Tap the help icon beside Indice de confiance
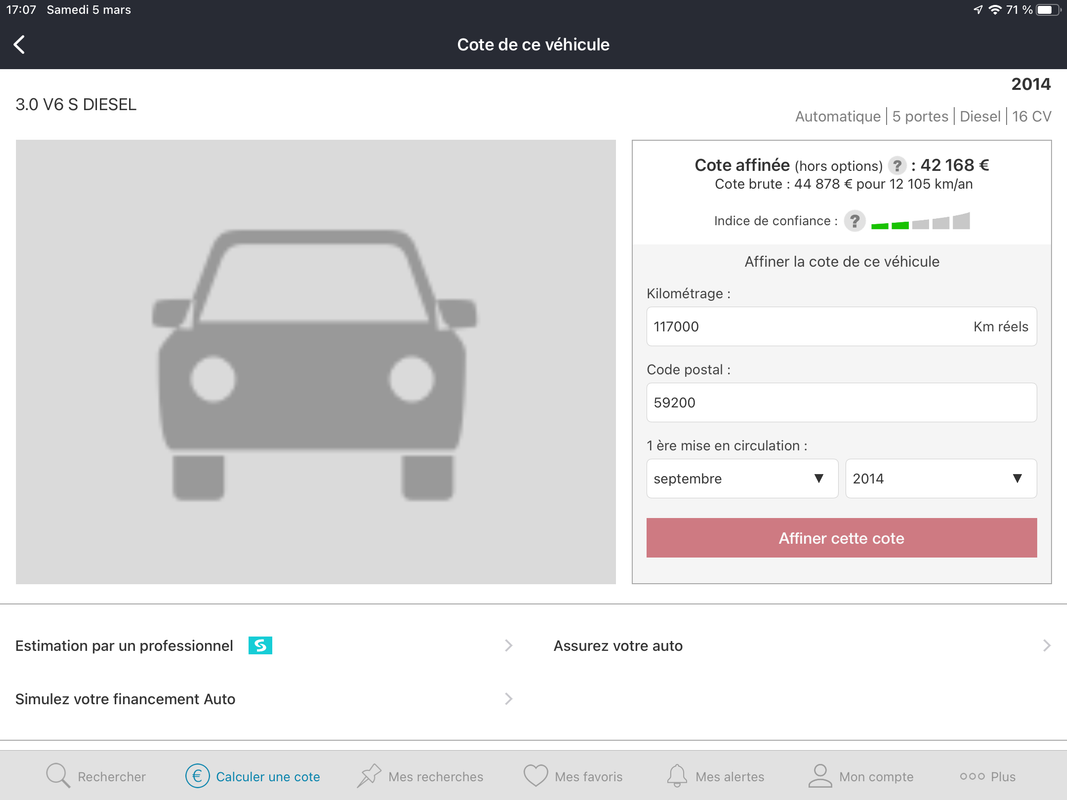Viewport: 1067px width, 800px height. 855,221
